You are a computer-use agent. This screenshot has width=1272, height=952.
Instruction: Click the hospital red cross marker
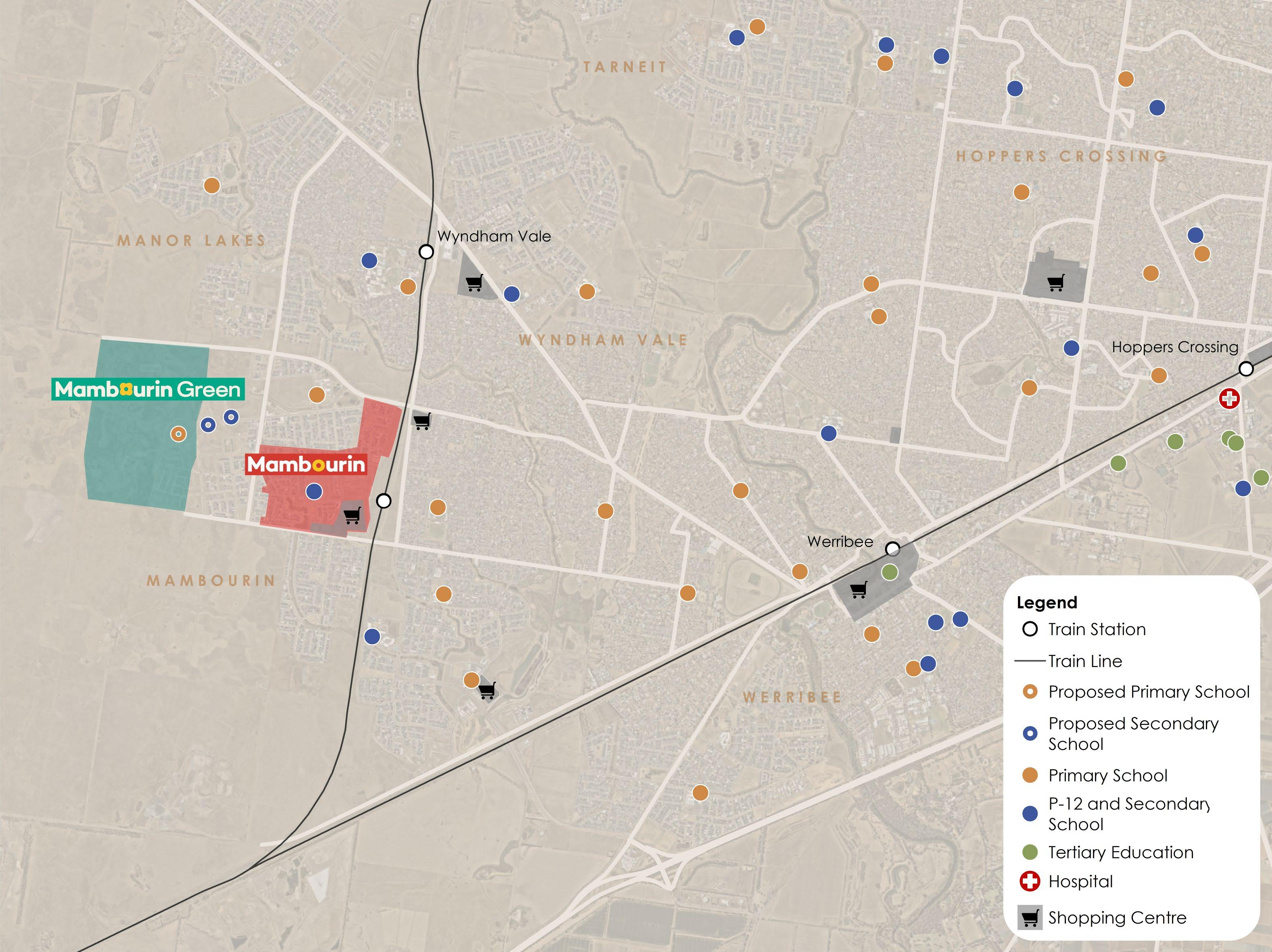click(x=1229, y=398)
